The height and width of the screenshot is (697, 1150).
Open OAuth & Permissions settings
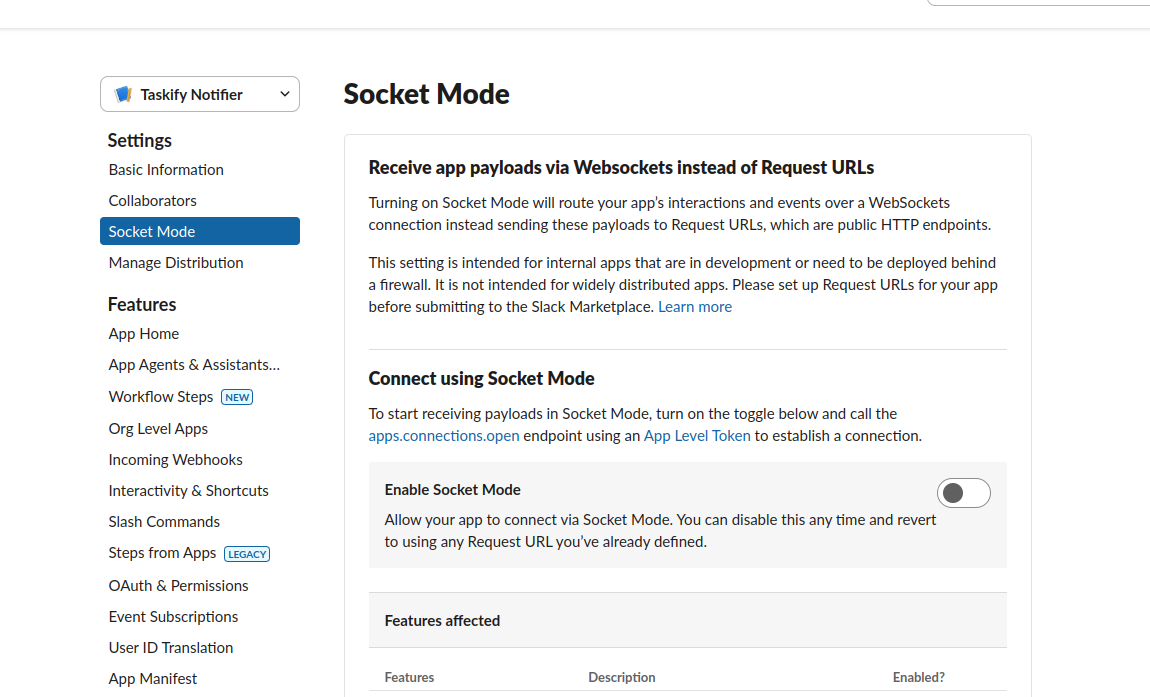[179, 586]
